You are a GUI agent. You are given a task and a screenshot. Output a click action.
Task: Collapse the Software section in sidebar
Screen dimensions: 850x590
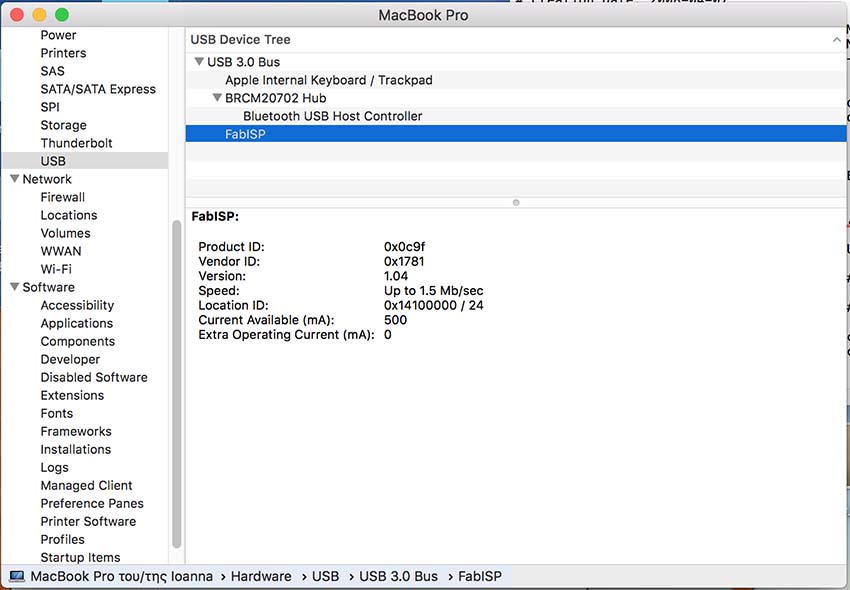12,287
